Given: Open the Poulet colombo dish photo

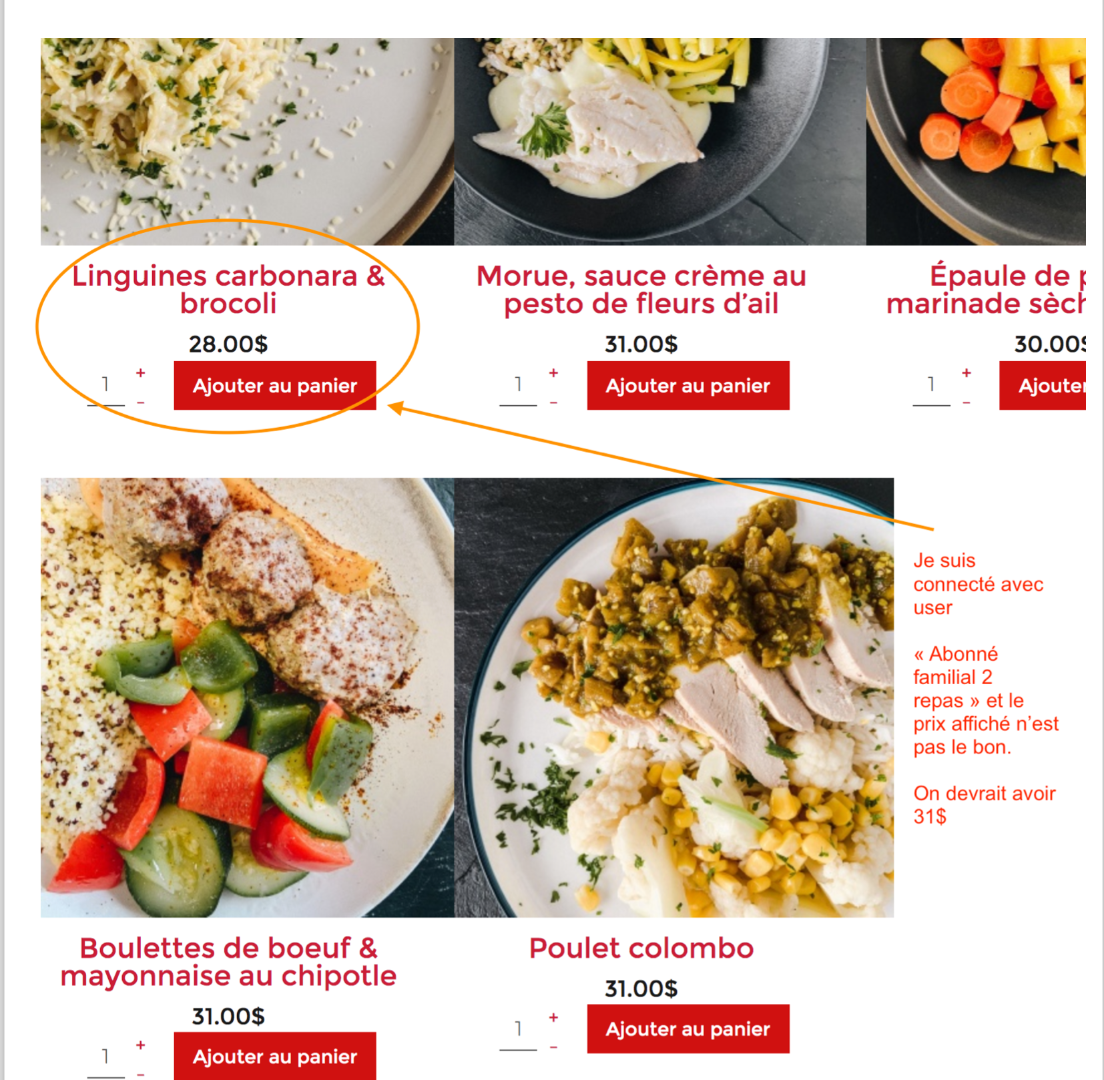Looking at the screenshot, I should 674,698.
